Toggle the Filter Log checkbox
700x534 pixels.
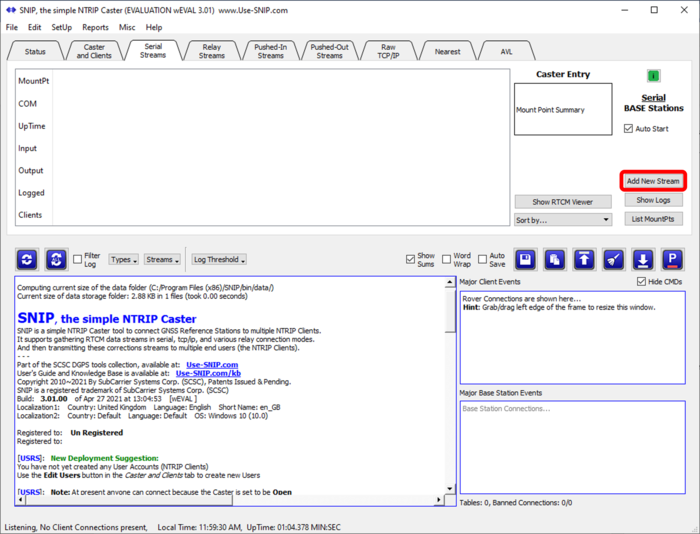[x=78, y=259]
